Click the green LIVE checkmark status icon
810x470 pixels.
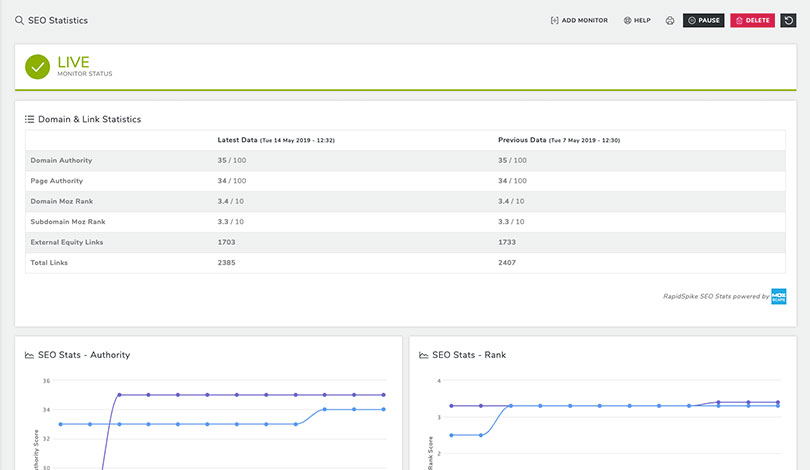(38, 67)
